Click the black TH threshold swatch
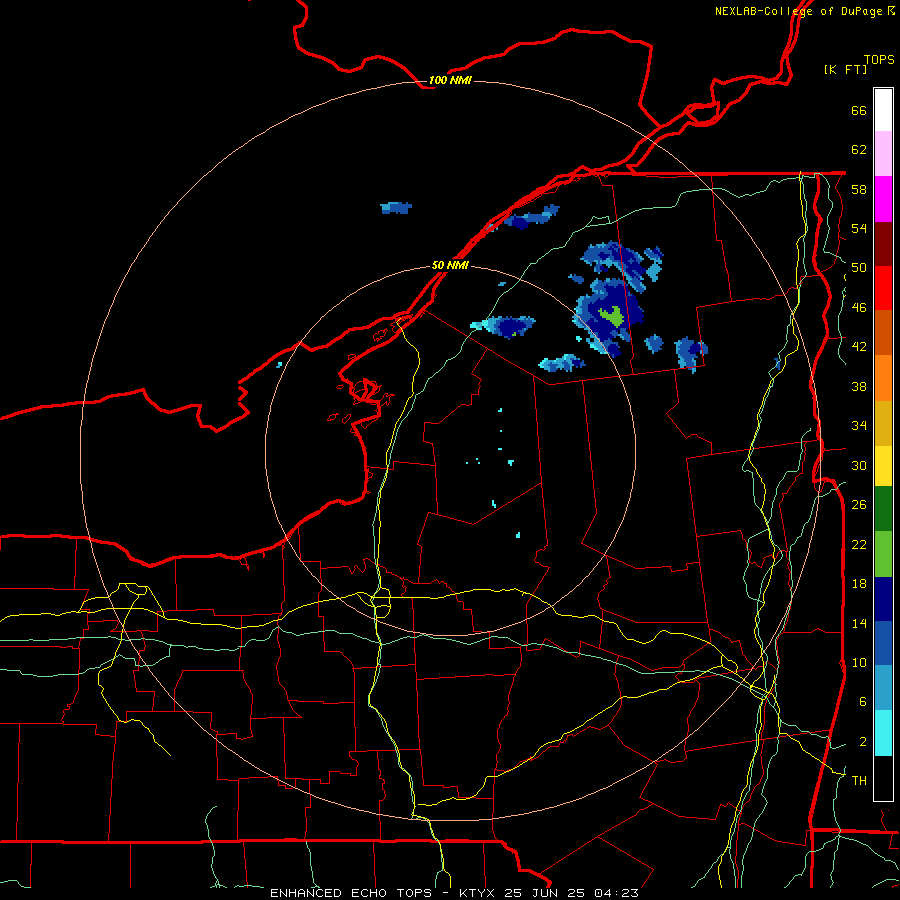The height and width of the screenshot is (900, 900). pyautogui.click(x=883, y=778)
